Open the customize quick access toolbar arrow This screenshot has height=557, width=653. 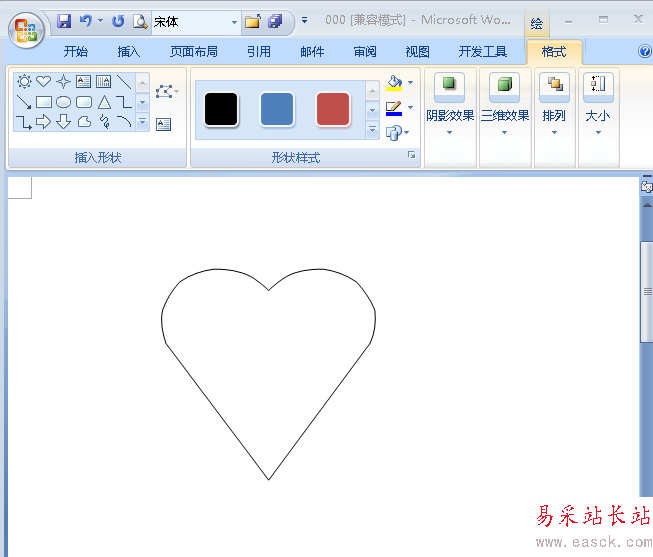coord(304,20)
